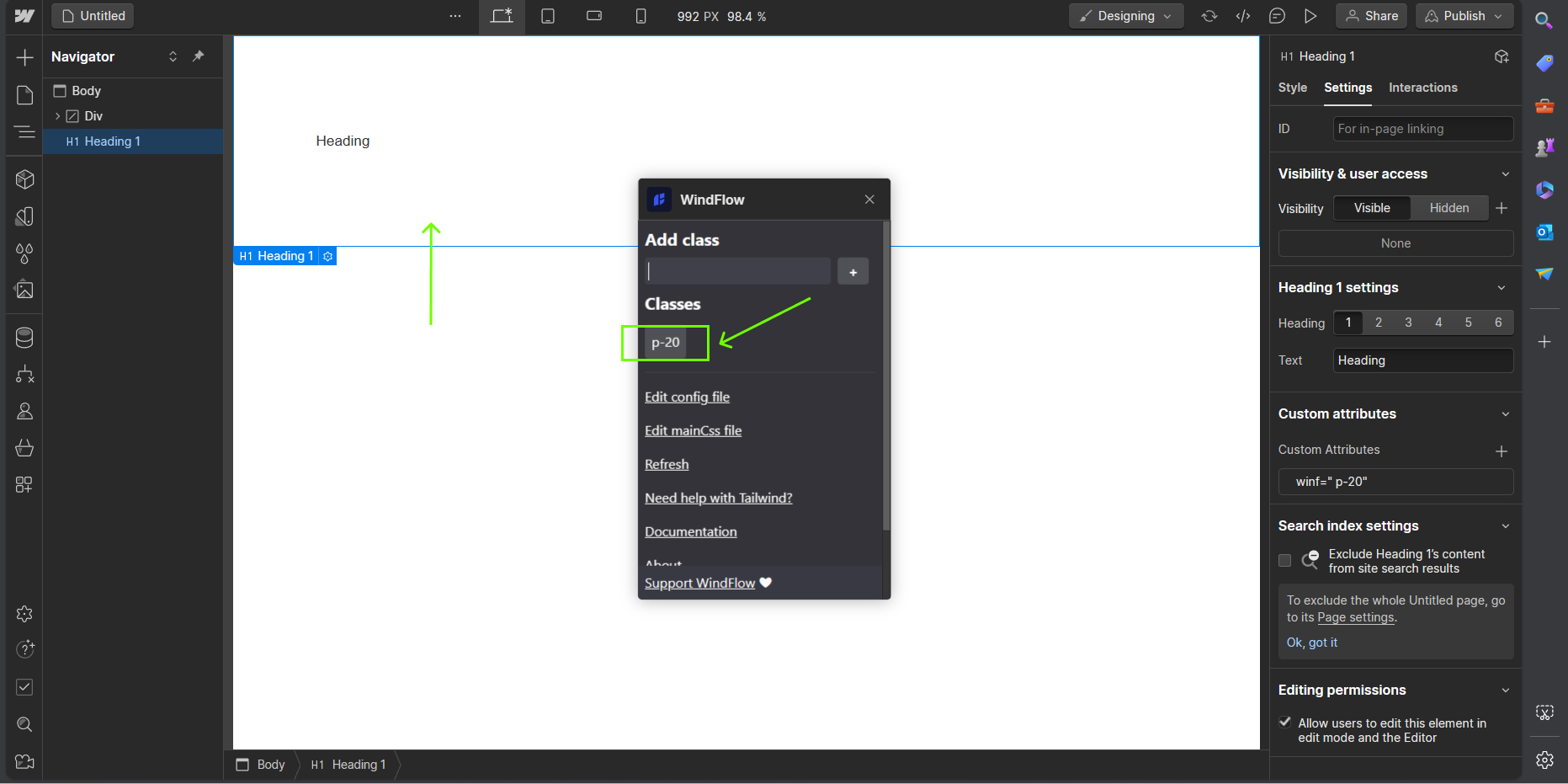Image resolution: width=1568 pixels, height=784 pixels.
Task: Check Exclude Heading 1's content checkbox
Action: pos(1284,561)
